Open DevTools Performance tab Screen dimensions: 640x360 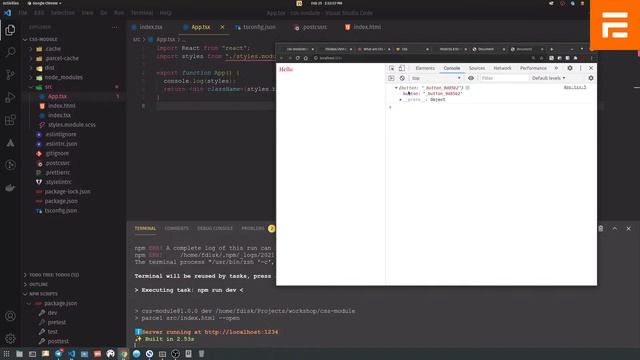tap(533, 68)
